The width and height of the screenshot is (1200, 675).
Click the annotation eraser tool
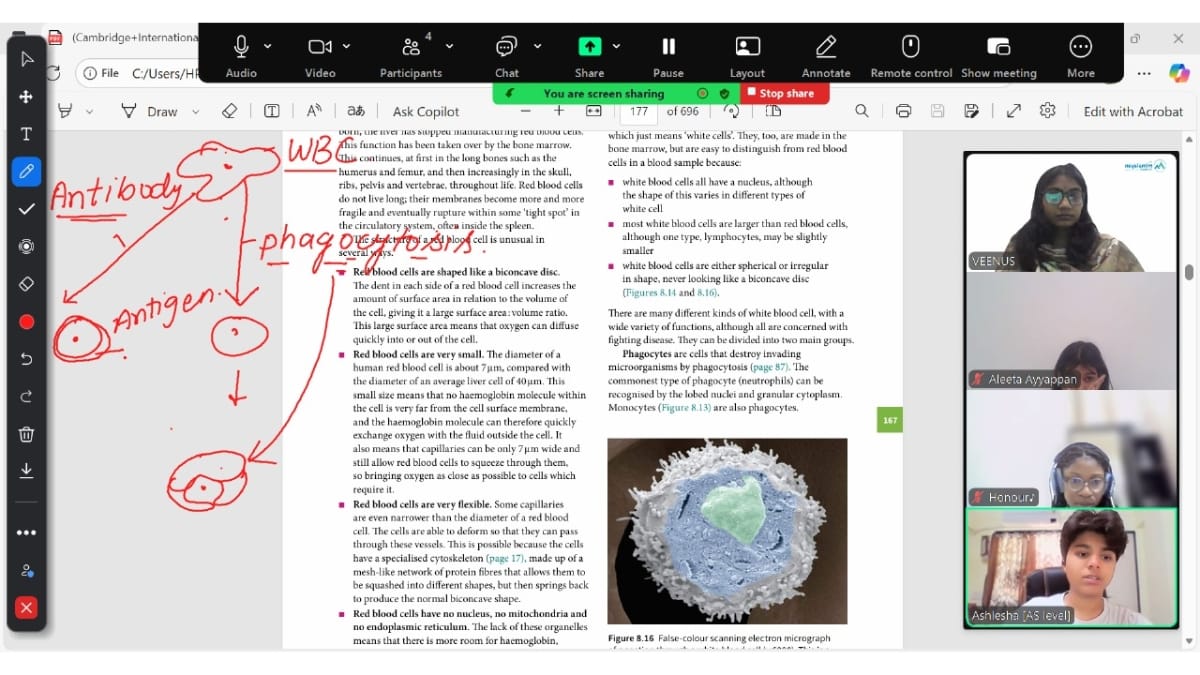point(26,284)
